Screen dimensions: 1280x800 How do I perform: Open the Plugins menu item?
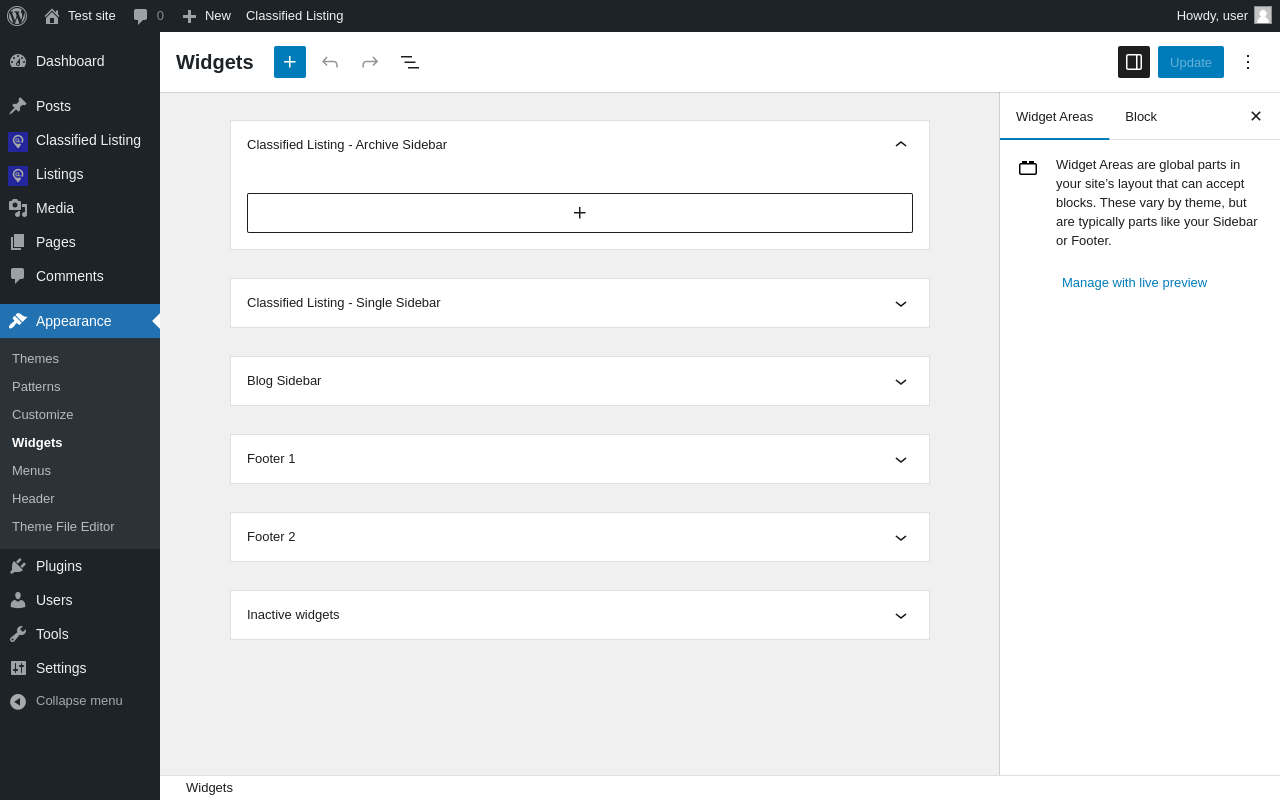click(59, 566)
